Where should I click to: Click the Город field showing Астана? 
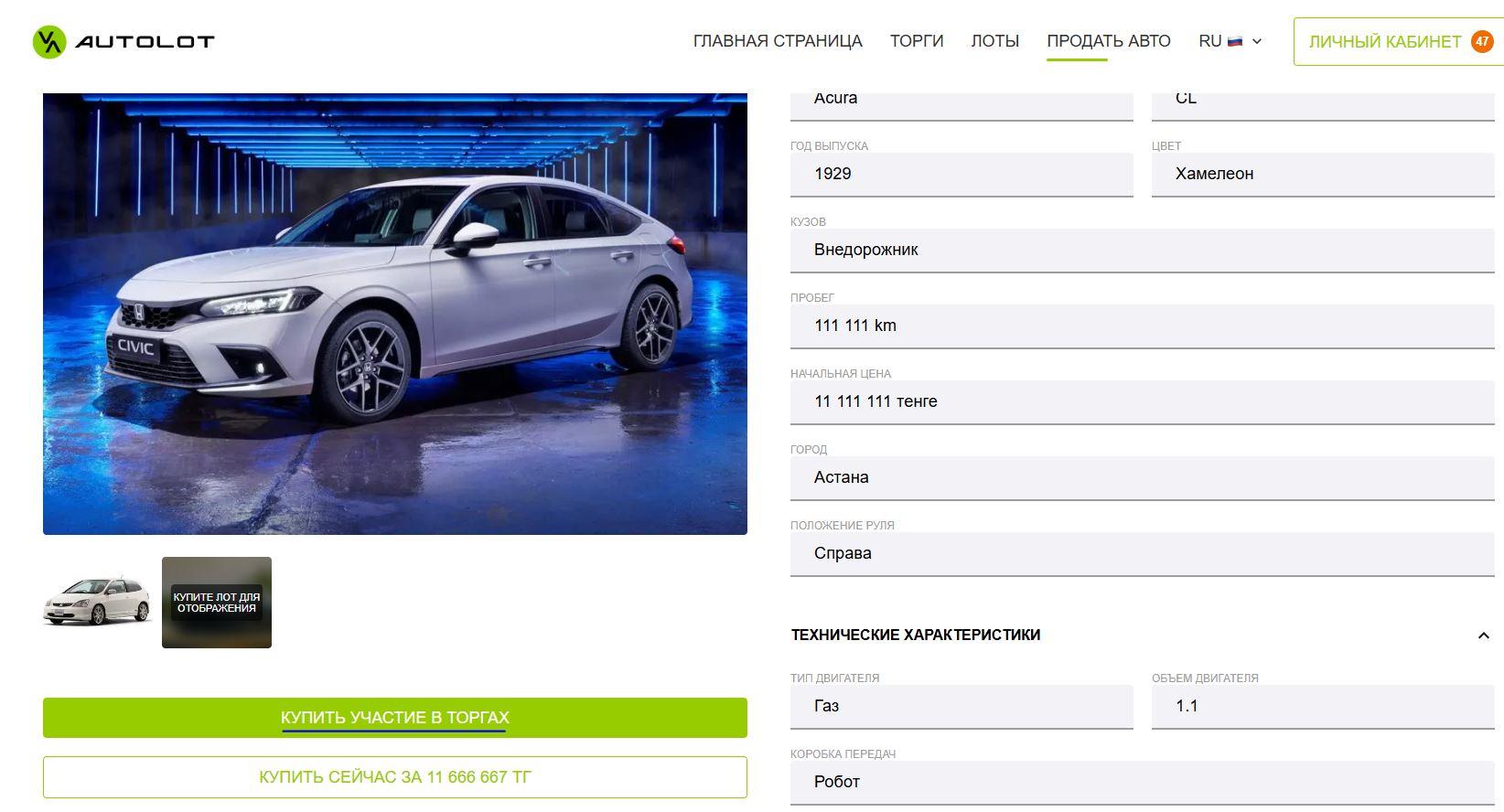(x=1143, y=478)
